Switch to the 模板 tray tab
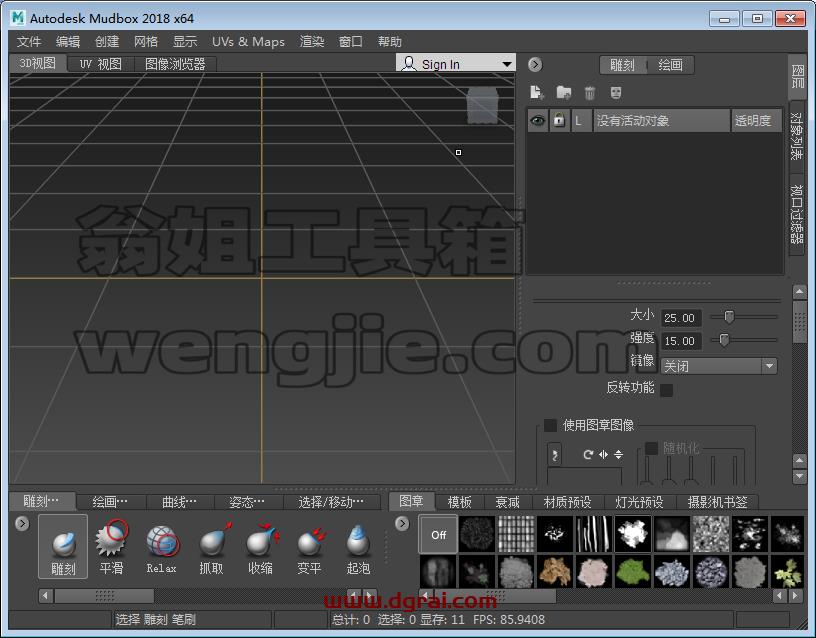The width and height of the screenshot is (816, 638). (x=460, y=502)
